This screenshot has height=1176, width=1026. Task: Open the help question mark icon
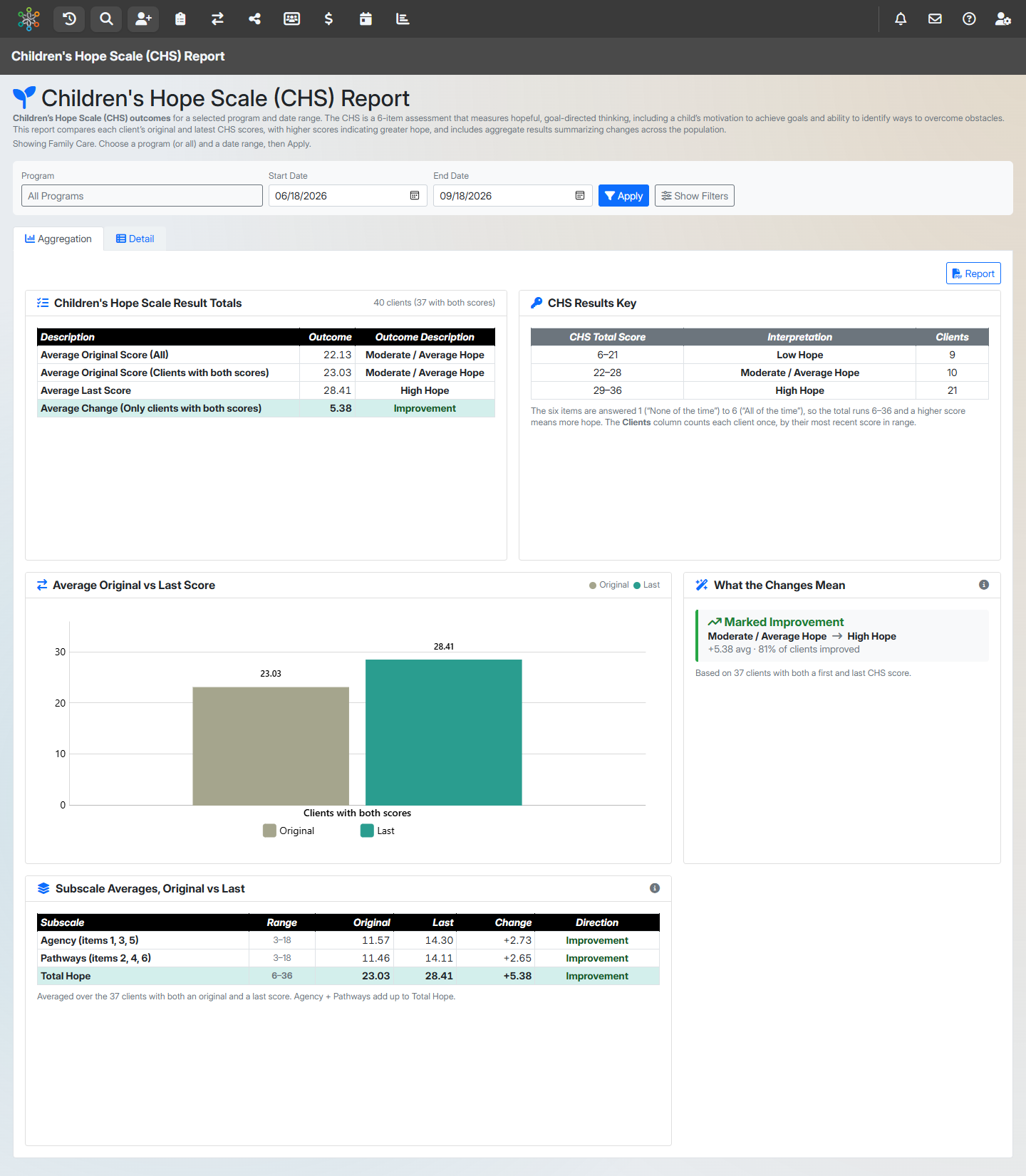[969, 19]
